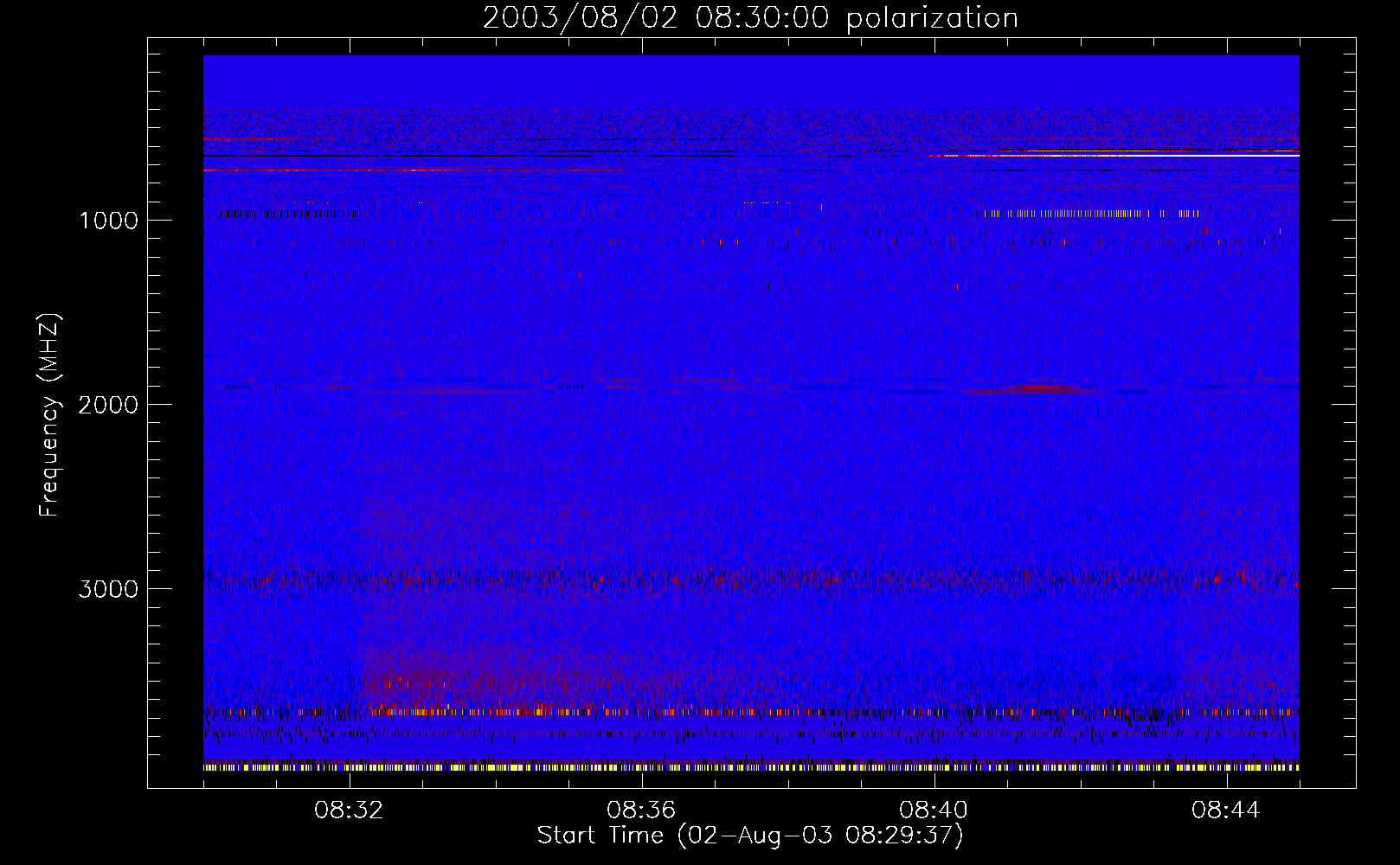Click the 08:36 time tick label
1400x865 pixels.
[x=641, y=811]
